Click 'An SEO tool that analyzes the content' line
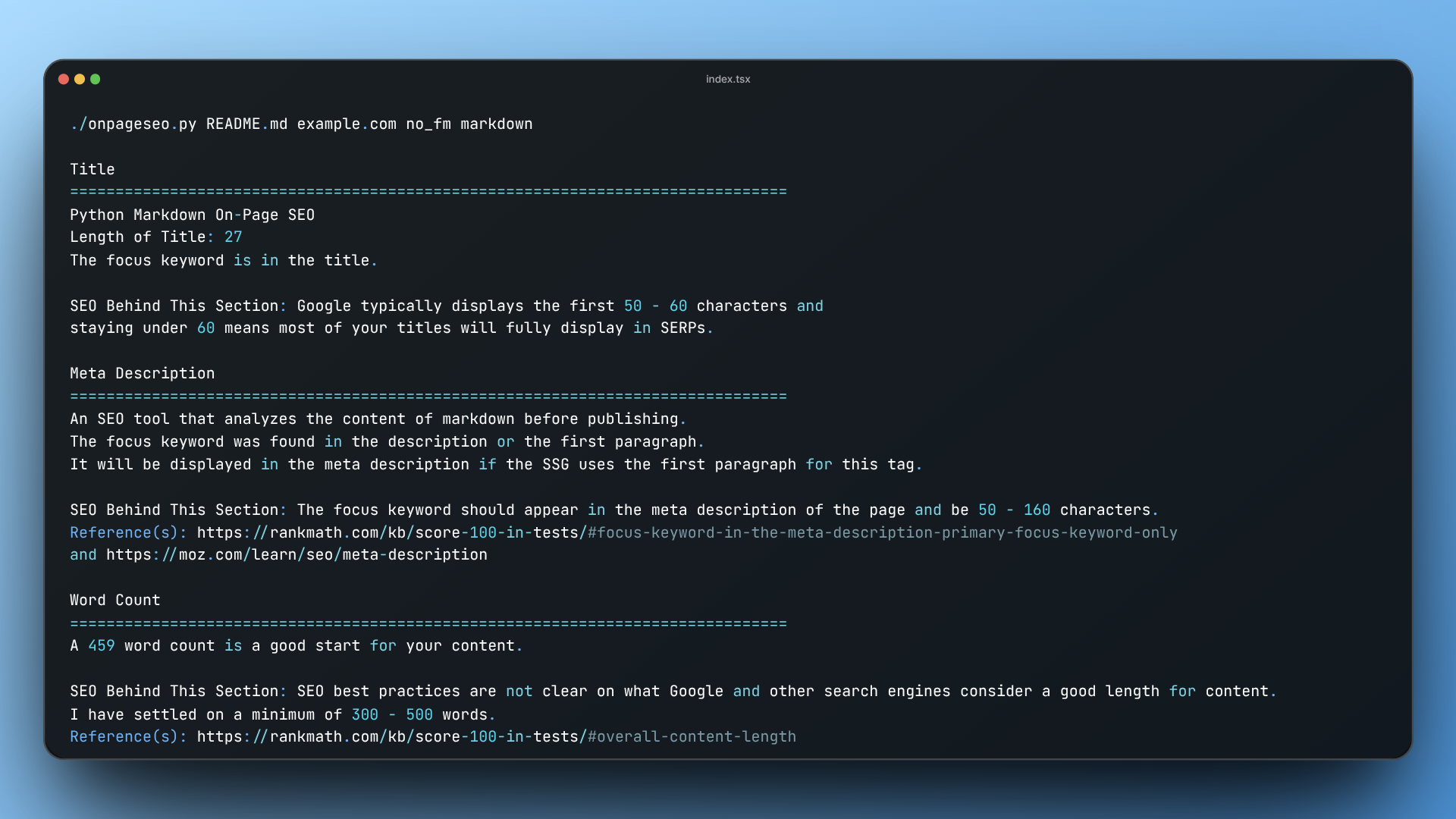Viewport: 1456px width, 819px height. [378, 419]
